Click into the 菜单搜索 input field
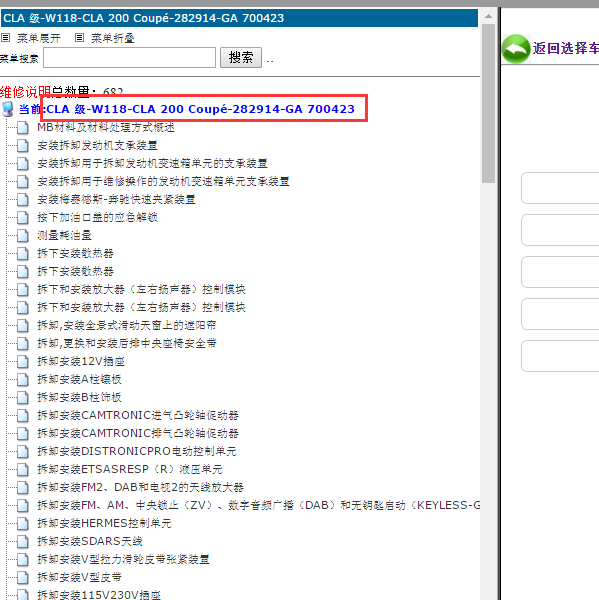 pyautogui.click(x=129, y=57)
